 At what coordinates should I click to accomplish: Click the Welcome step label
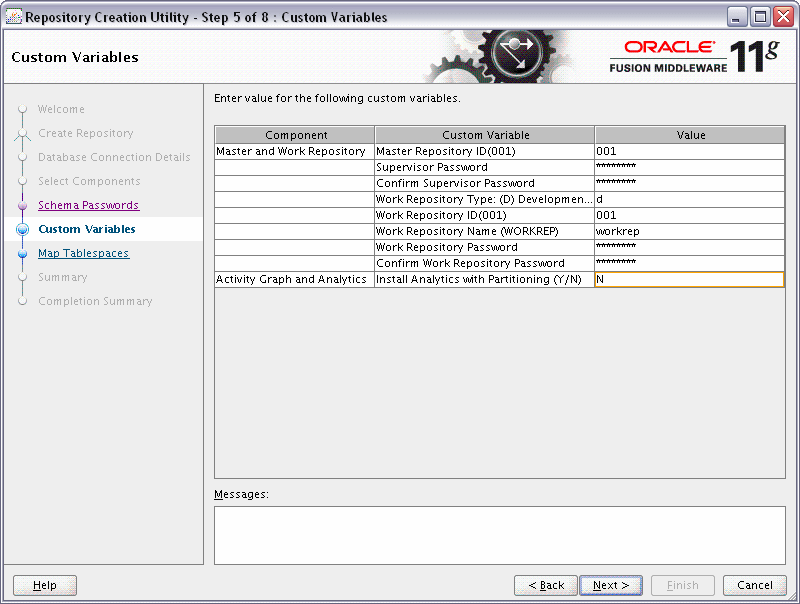[x=61, y=109]
